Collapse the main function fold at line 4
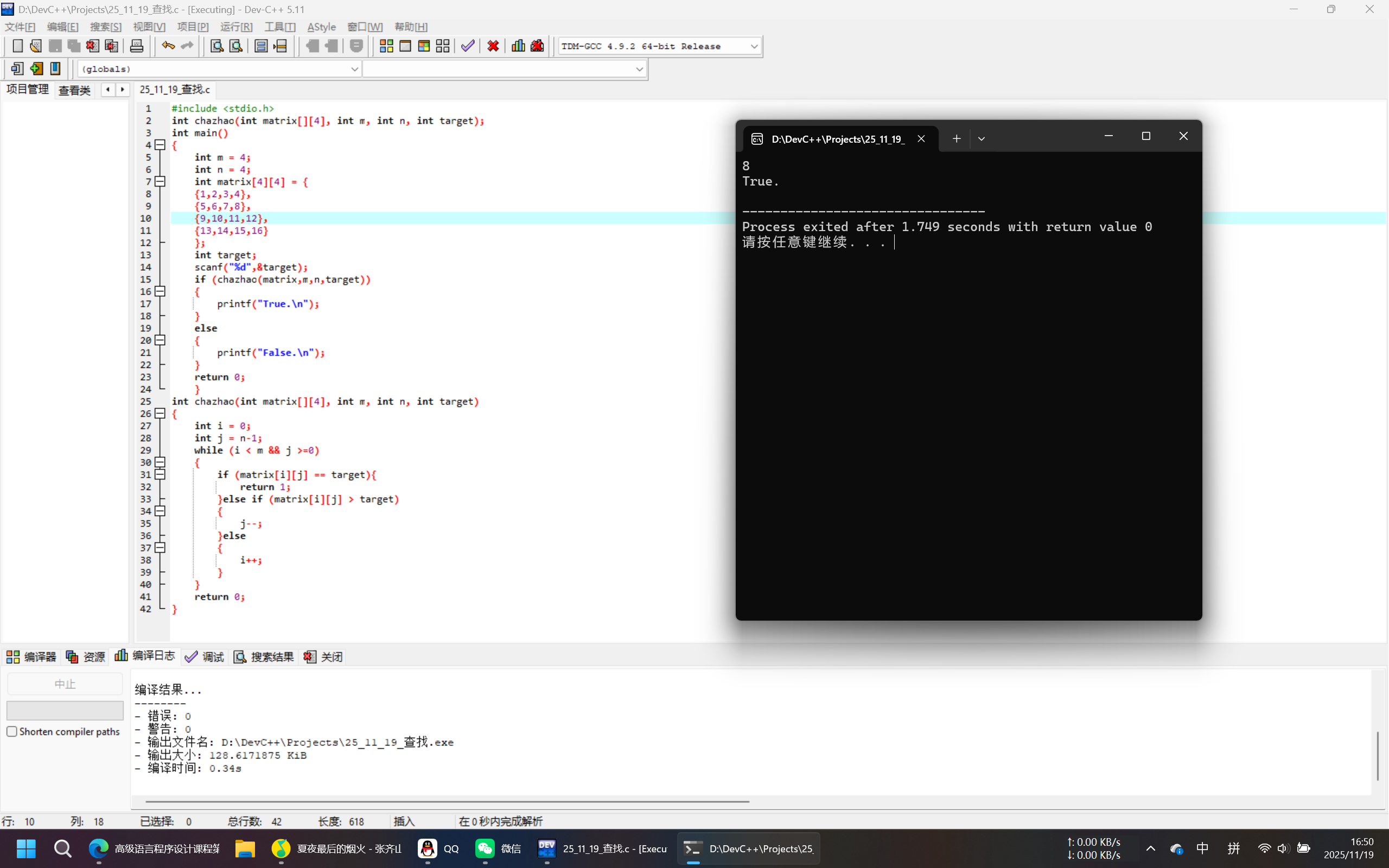This screenshot has height=868, width=1389. pyautogui.click(x=161, y=145)
